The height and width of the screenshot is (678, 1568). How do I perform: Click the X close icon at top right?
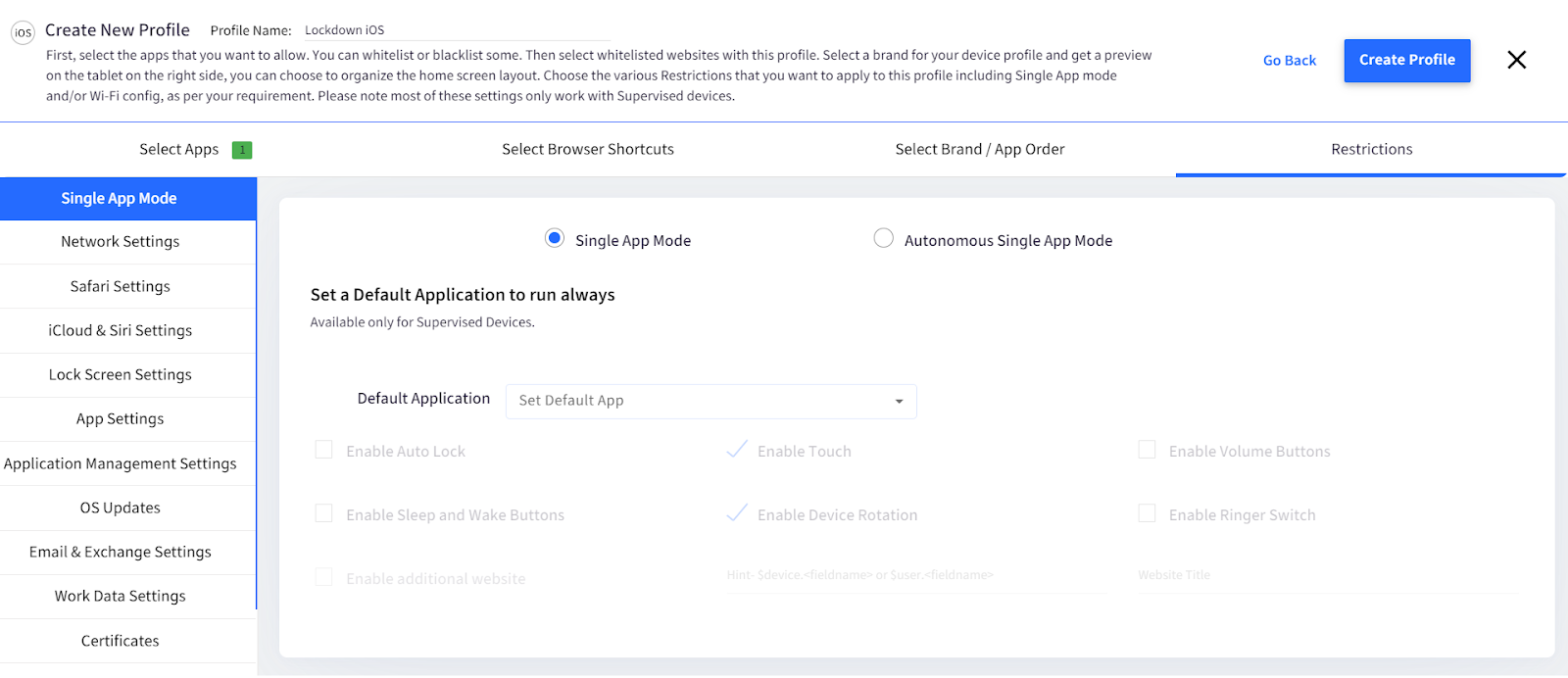pos(1516,60)
